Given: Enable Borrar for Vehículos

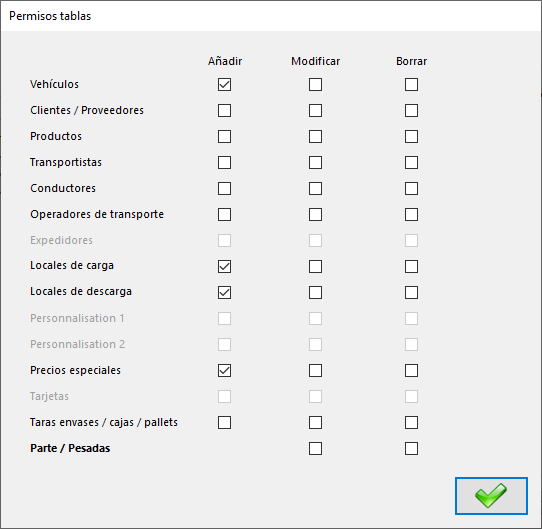Looking at the screenshot, I should click(x=411, y=84).
